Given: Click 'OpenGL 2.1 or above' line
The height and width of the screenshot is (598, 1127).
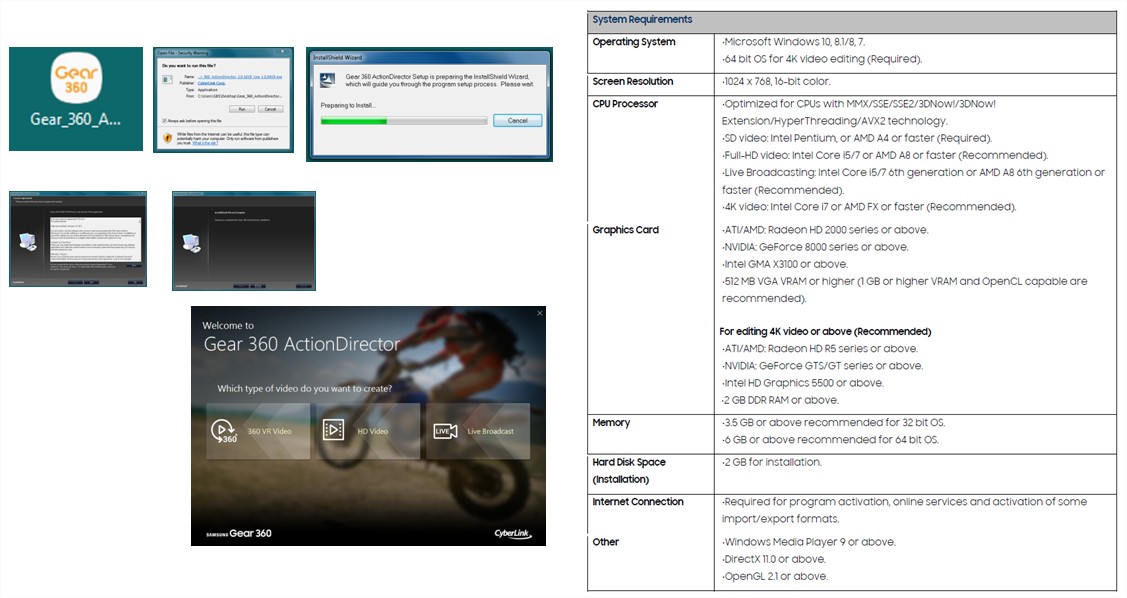Looking at the screenshot, I should pos(775,576).
